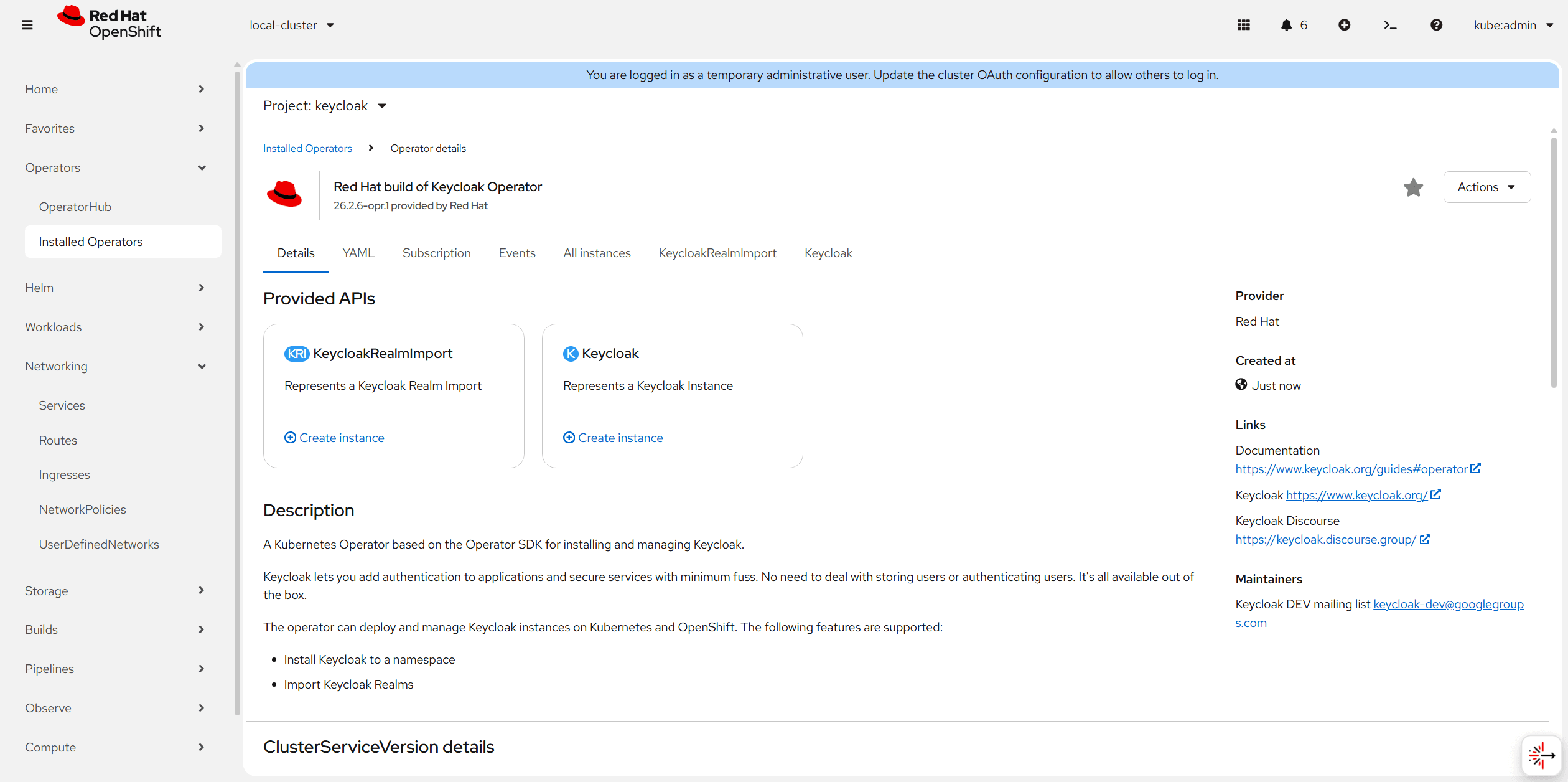Click the Red Hat OpenShift logo
This screenshot has width=1568, height=782.
109,23
